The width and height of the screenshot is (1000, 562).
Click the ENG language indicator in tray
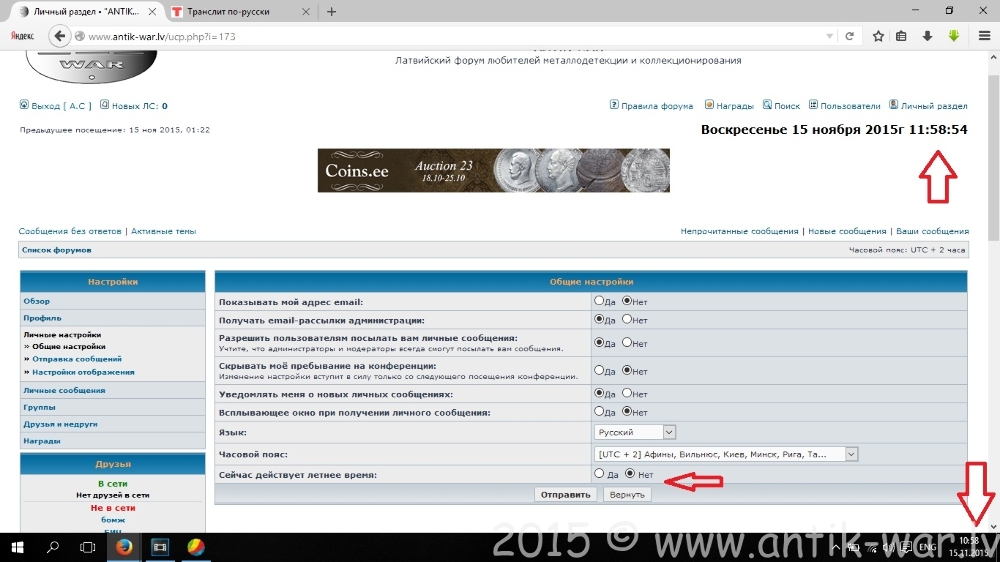[927, 547]
